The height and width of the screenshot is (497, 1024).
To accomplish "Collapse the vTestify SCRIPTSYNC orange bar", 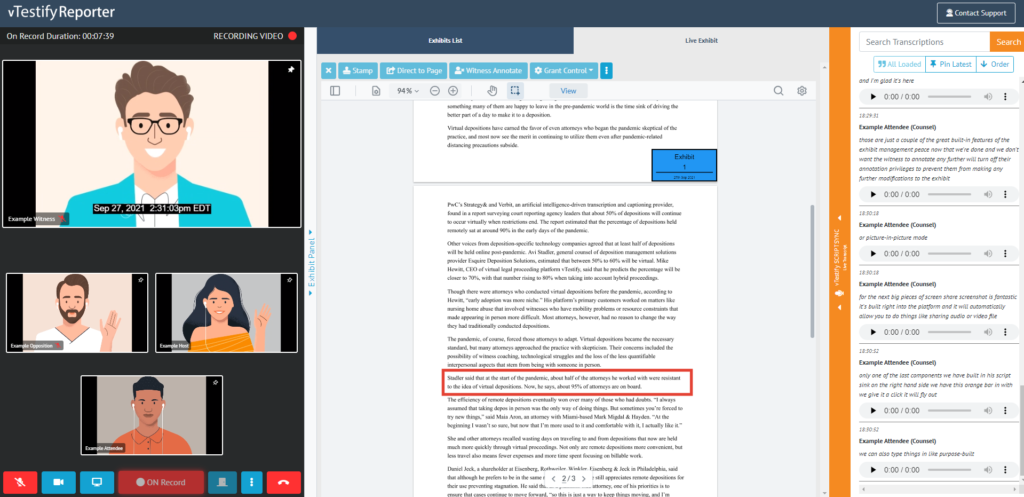I will [x=839, y=263].
